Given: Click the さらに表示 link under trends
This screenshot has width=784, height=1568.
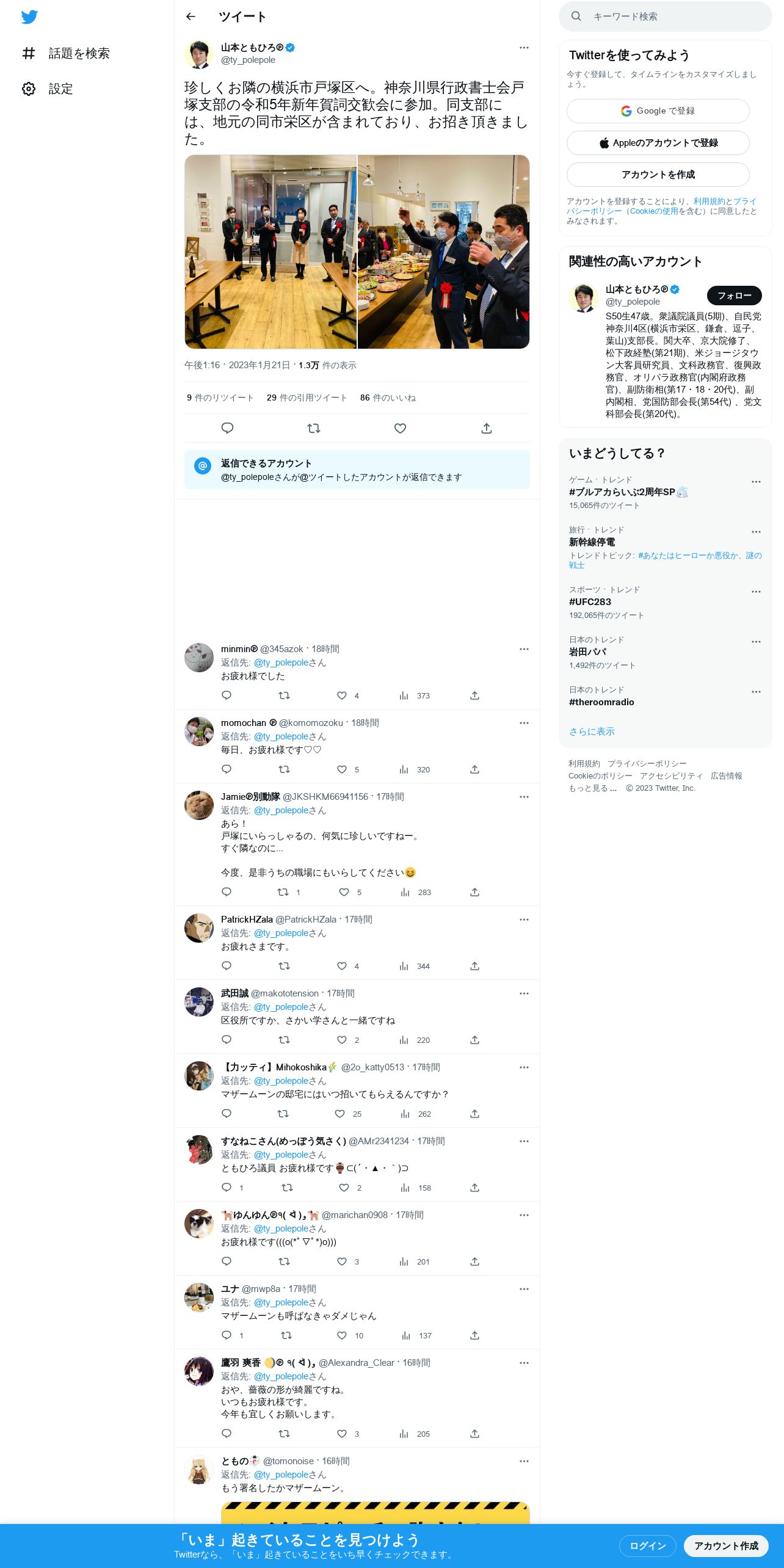Looking at the screenshot, I should pyautogui.click(x=592, y=731).
